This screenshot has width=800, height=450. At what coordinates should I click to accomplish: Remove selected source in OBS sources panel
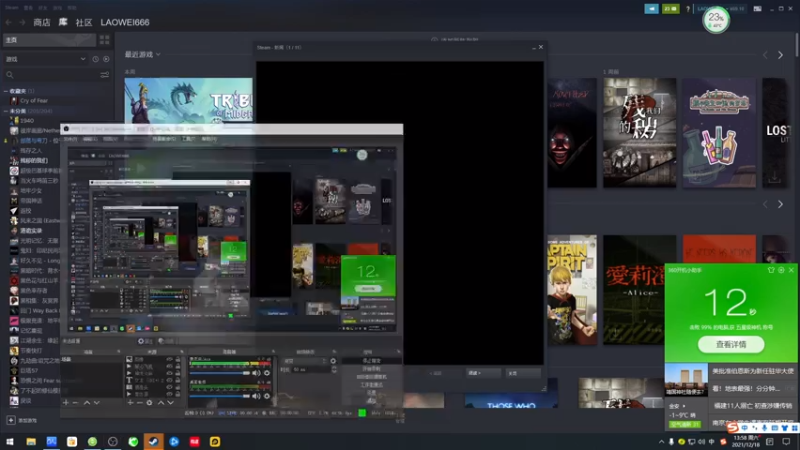coord(140,403)
